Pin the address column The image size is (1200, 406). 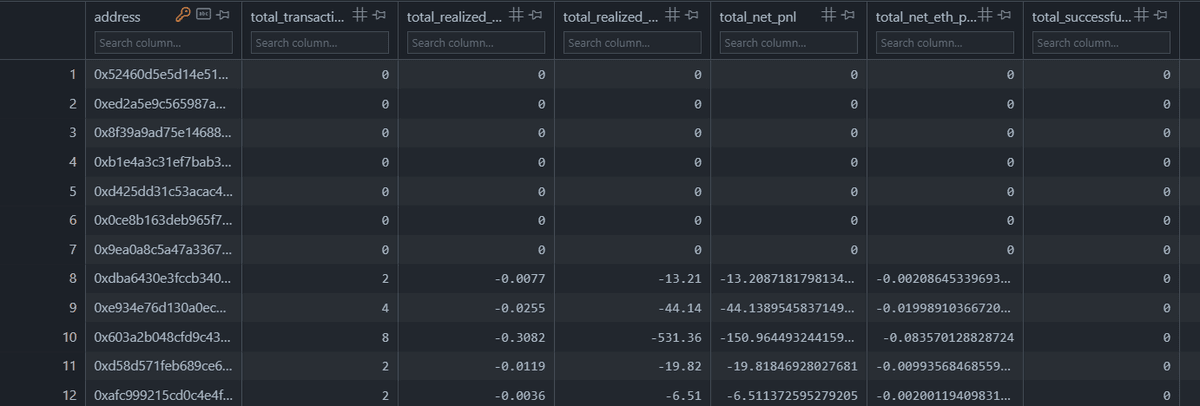coord(223,15)
